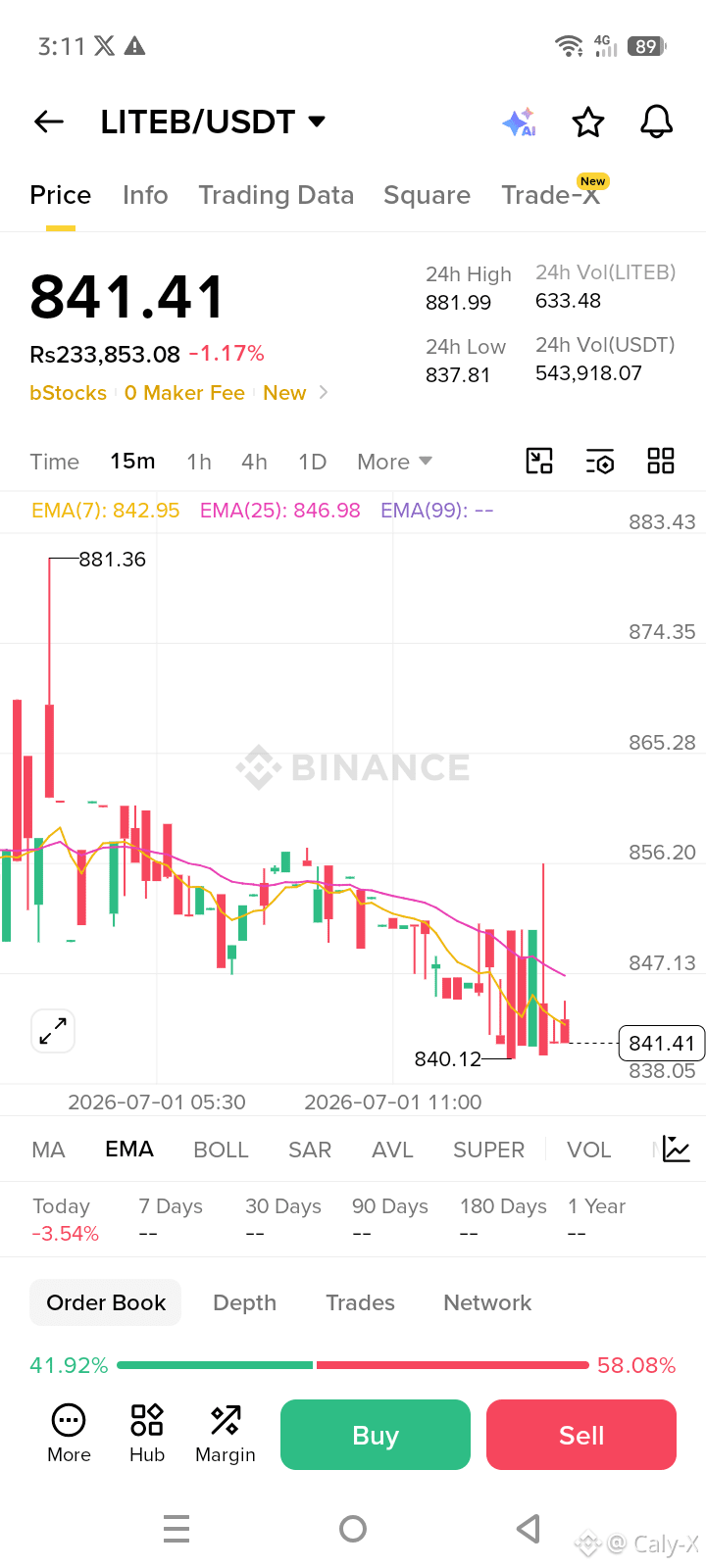Viewport: 706px width, 1568px height.
Task: Select the 1D chart interval
Action: click(x=313, y=462)
